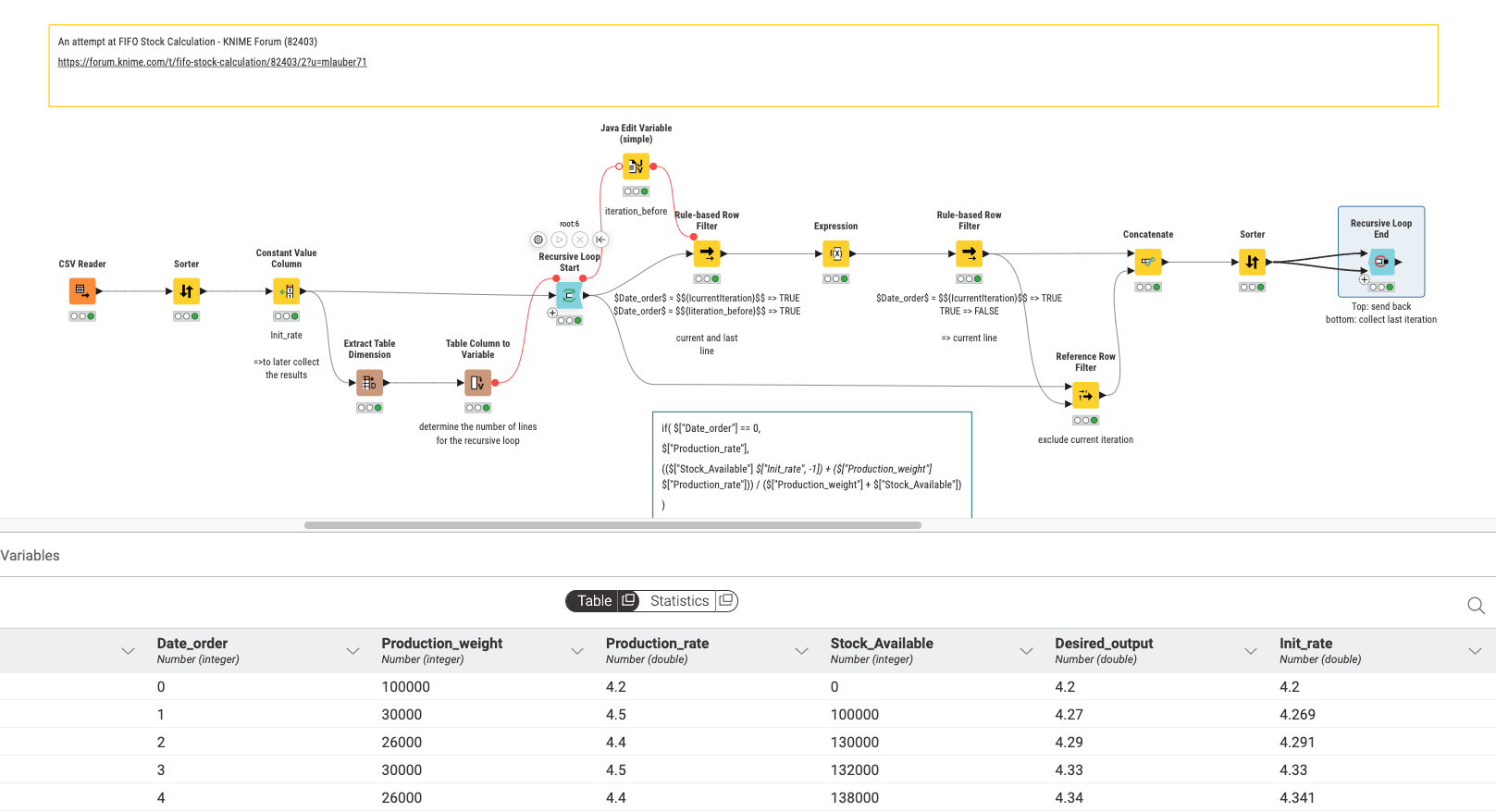This screenshot has width=1496, height=812.
Task: Select cell value 132000 in Stock_Available
Action: [x=855, y=770]
